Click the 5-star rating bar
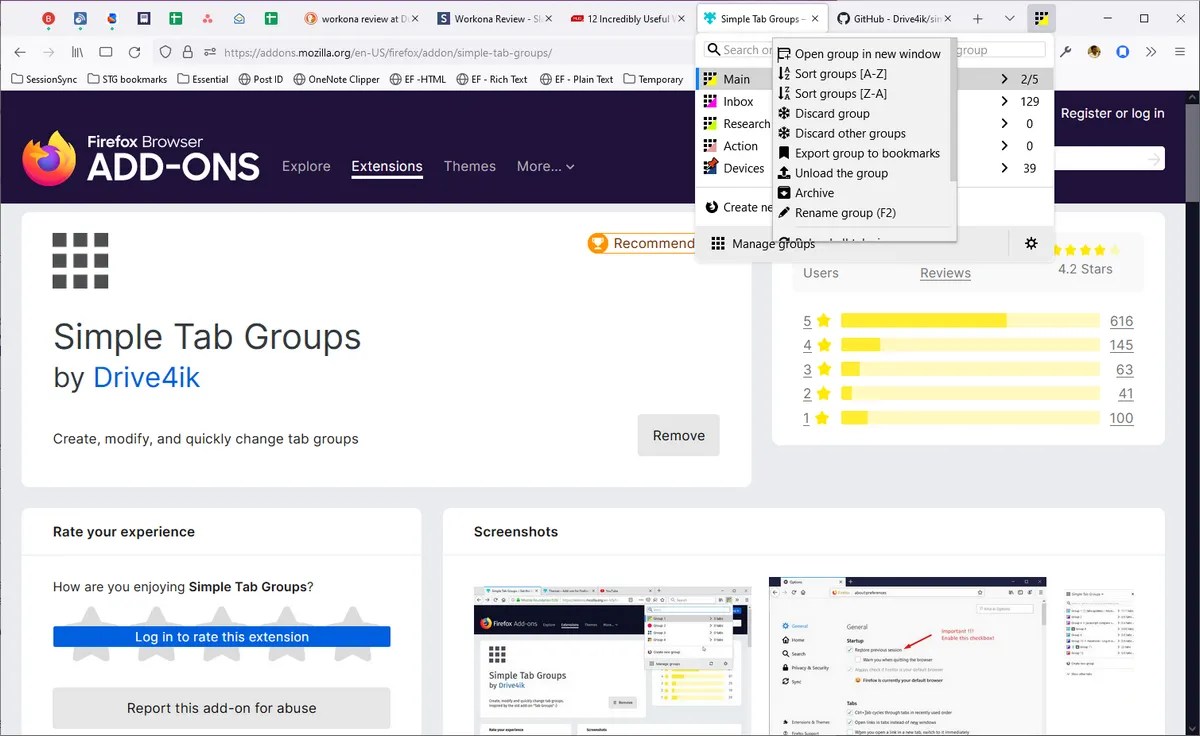The image size is (1200, 736). pyautogui.click(x=970, y=320)
